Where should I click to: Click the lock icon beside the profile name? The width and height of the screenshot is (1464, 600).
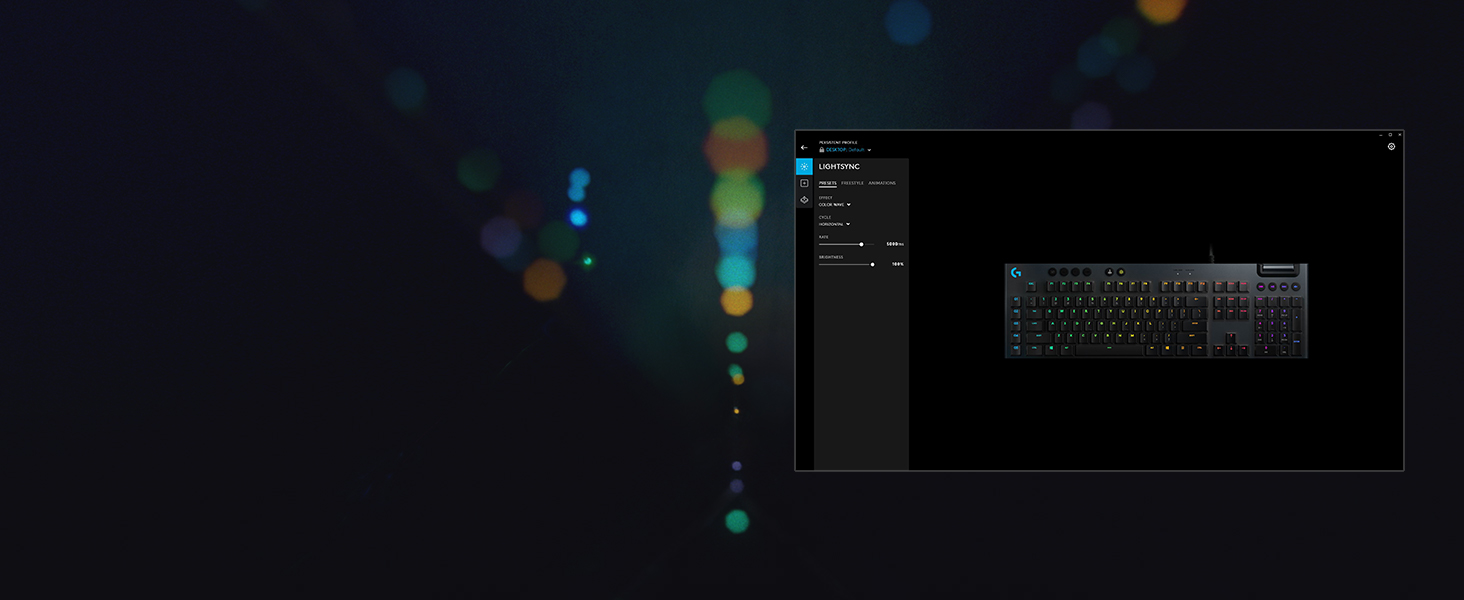(x=822, y=150)
